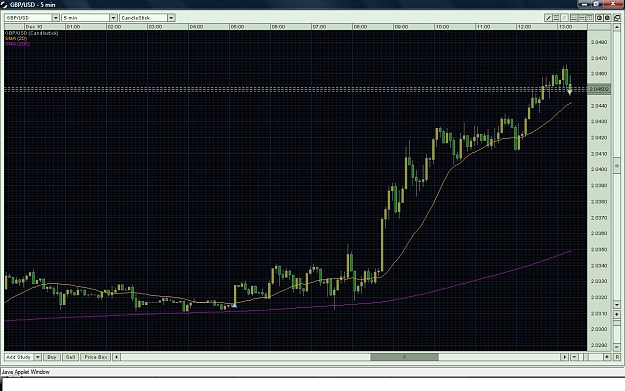
Task: Click the R reset button
Action: point(617,357)
